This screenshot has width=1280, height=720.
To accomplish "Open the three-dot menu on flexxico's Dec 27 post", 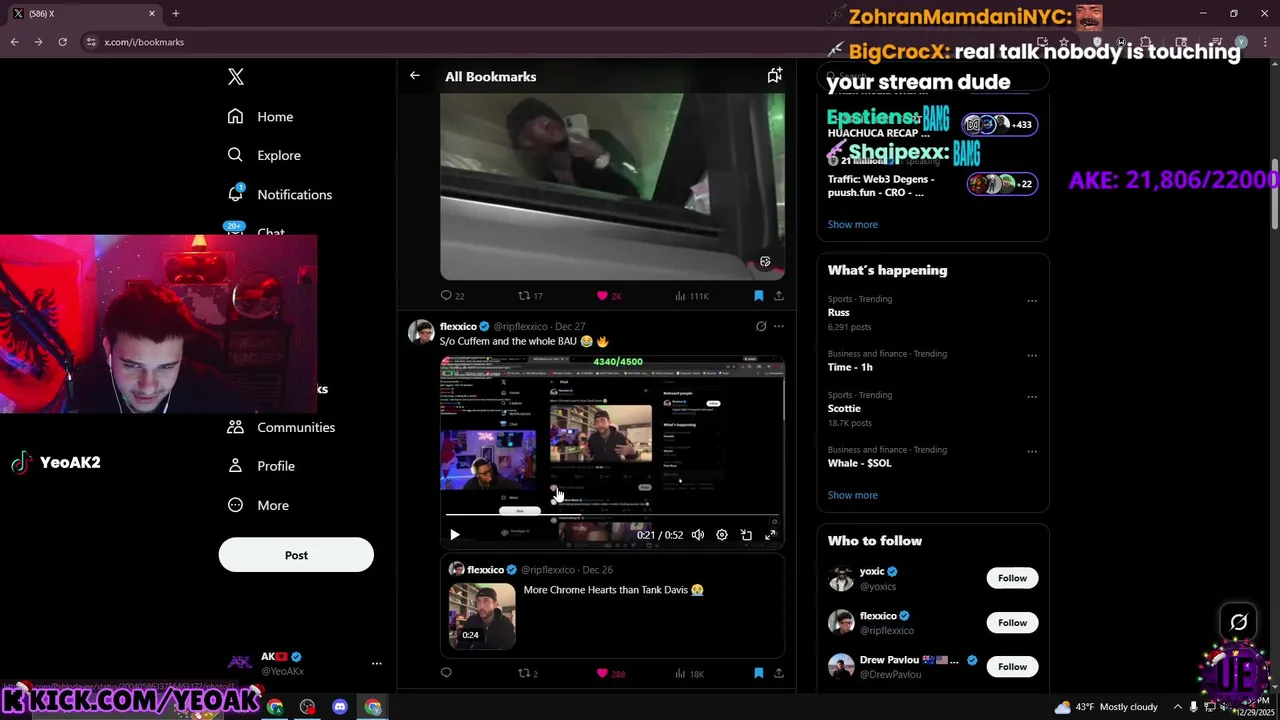I will (x=778, y=326).
